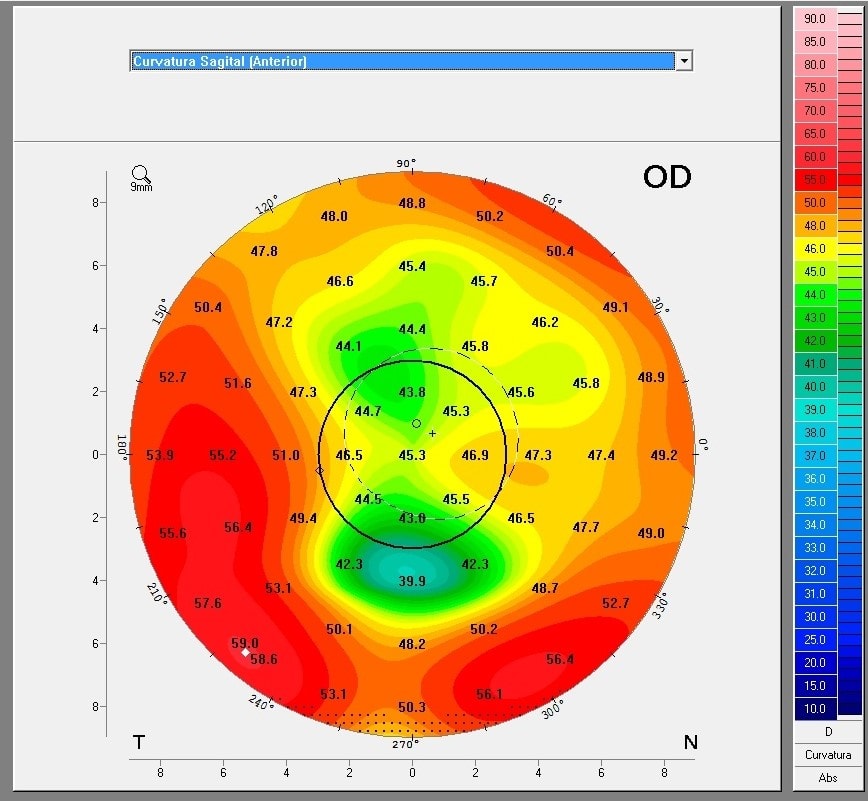Click the 49.1 value on the map
Viewport: 868px width, 801px height.
click(616, 307)
